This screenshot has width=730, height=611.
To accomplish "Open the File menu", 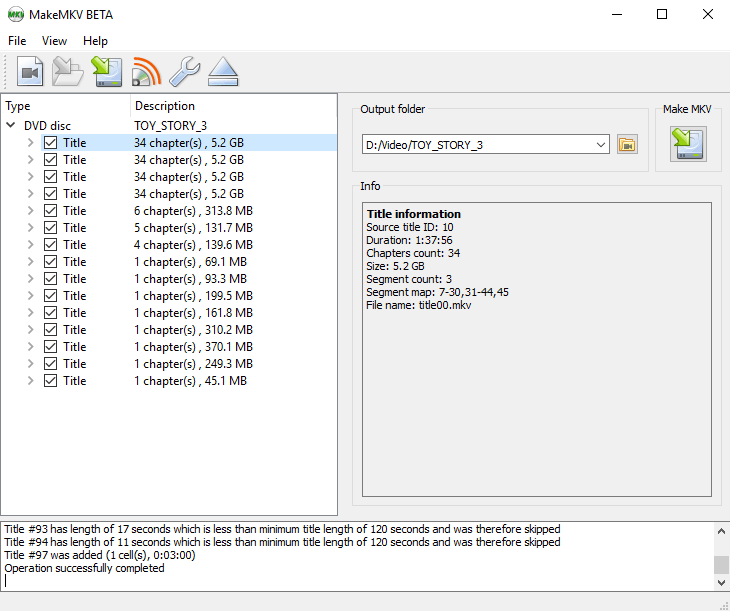I will (x=17, y=41).
